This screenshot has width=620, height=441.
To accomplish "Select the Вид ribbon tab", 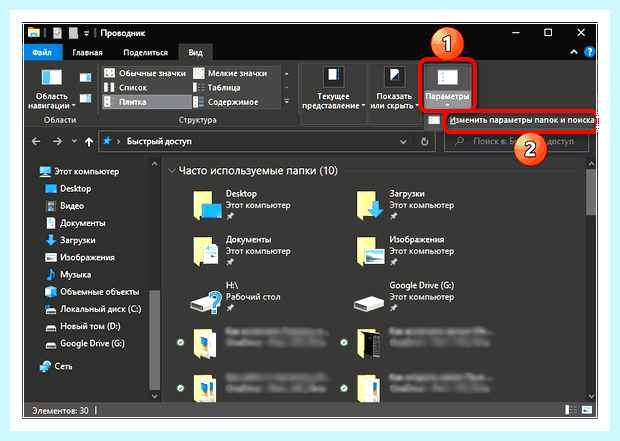I will [196, 53].
